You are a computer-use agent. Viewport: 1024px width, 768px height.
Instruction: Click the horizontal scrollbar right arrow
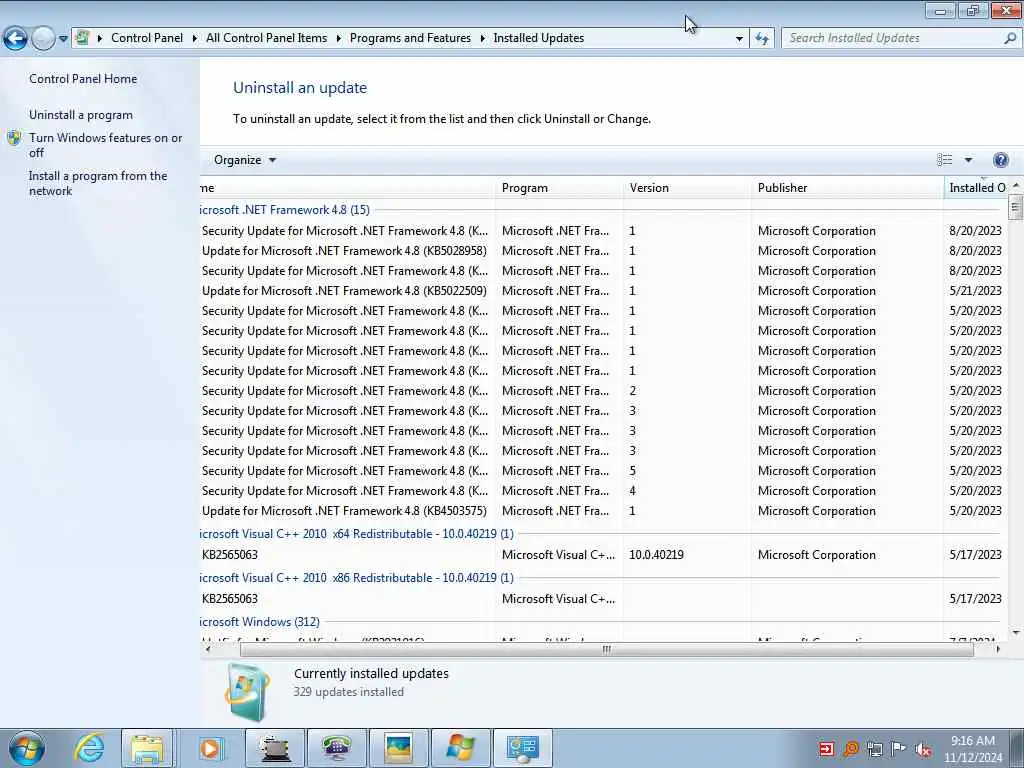[998, 649]
